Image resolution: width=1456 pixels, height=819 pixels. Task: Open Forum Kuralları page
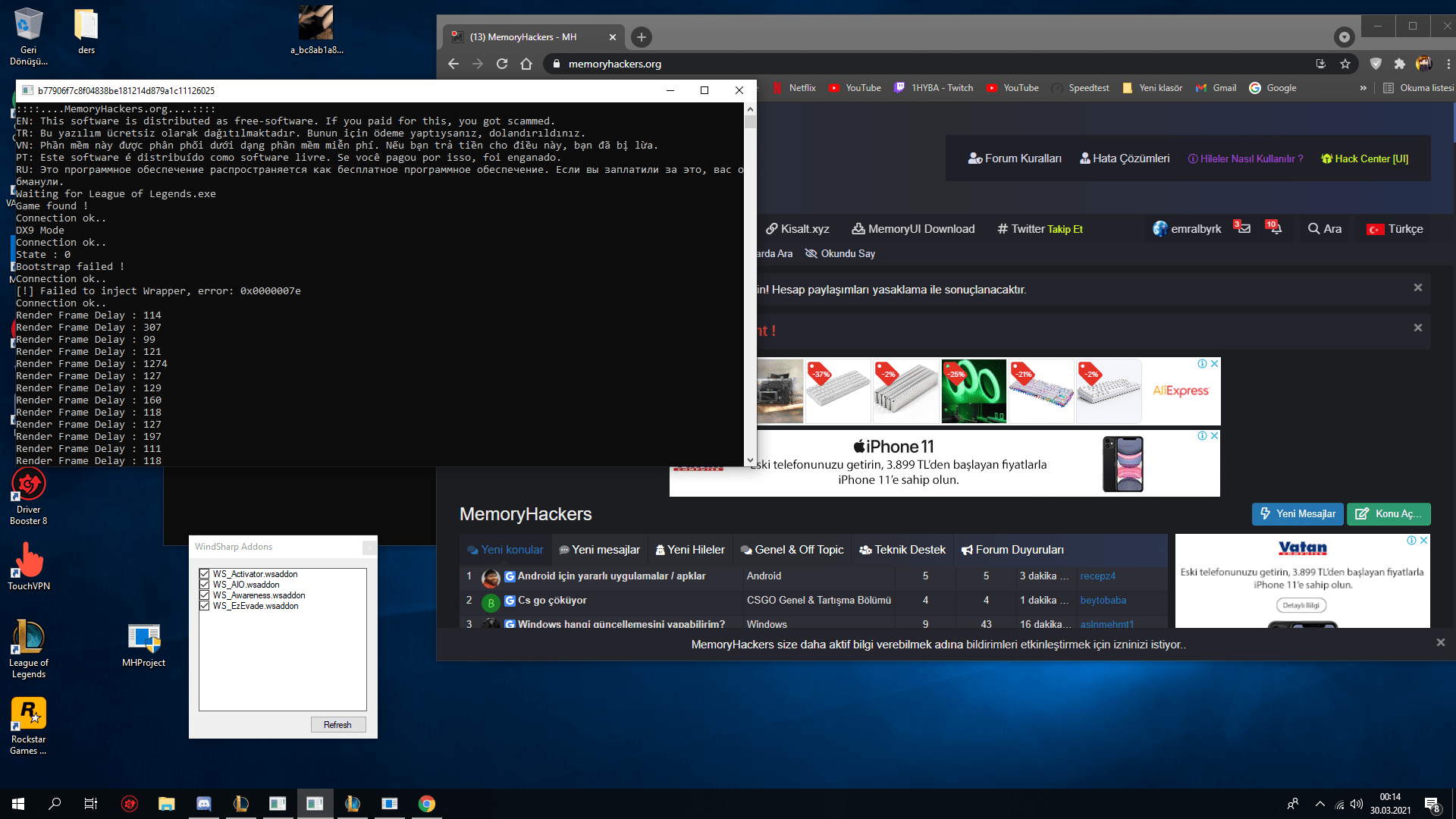1015,158
